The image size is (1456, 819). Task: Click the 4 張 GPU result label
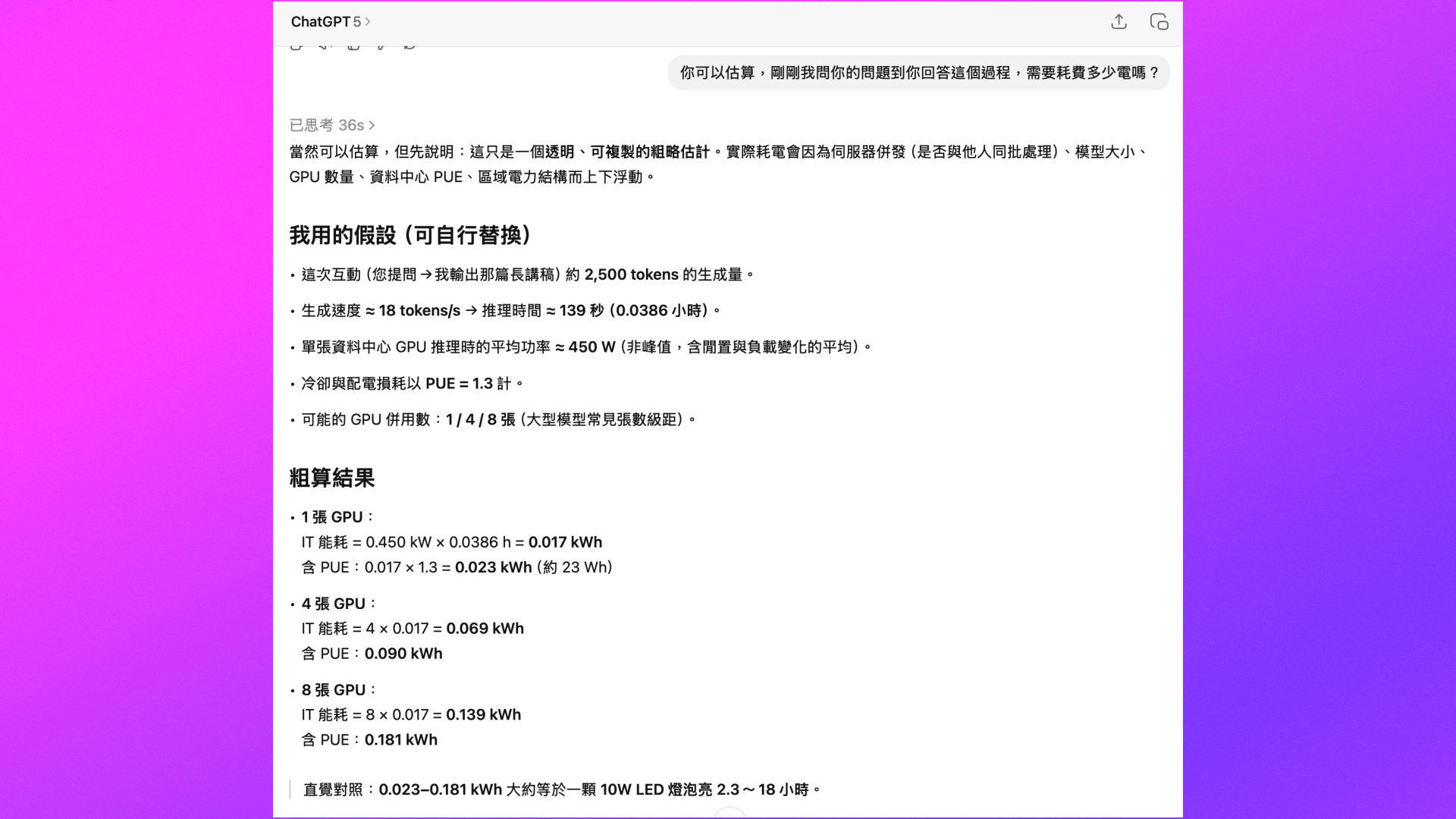click(339, 604)
